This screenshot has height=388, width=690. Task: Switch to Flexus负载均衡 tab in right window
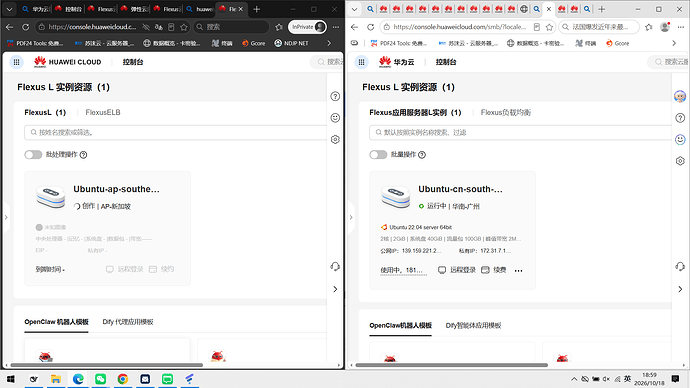coord(506,113)
